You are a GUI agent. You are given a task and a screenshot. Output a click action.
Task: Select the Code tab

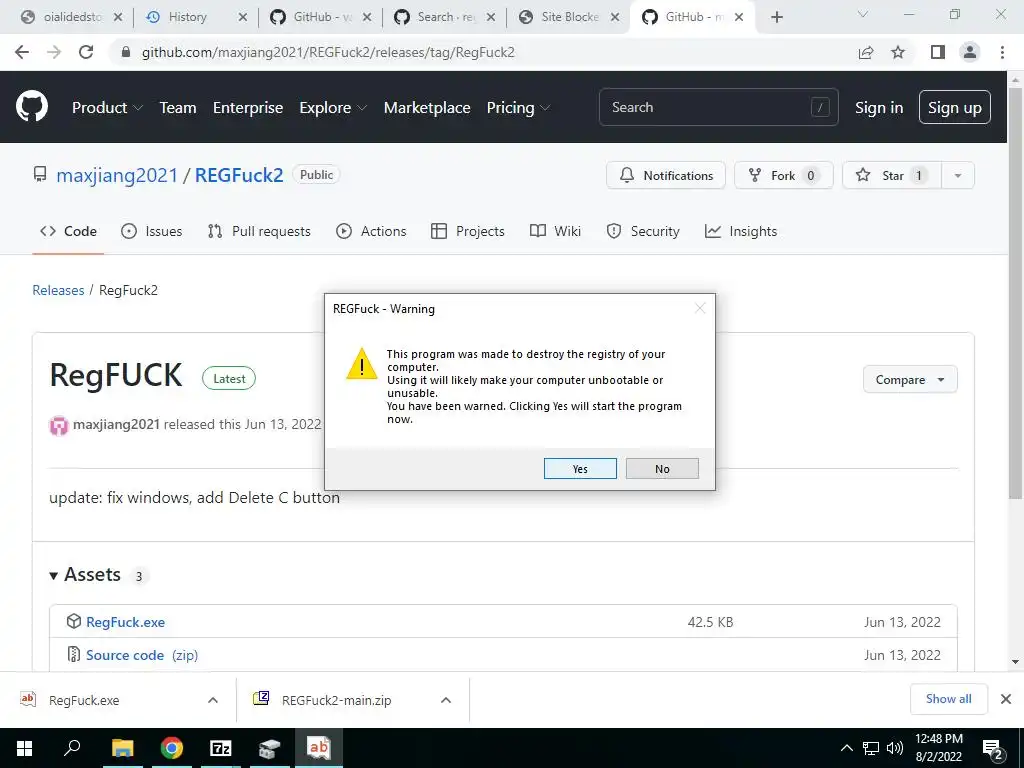tap(68, 231)
